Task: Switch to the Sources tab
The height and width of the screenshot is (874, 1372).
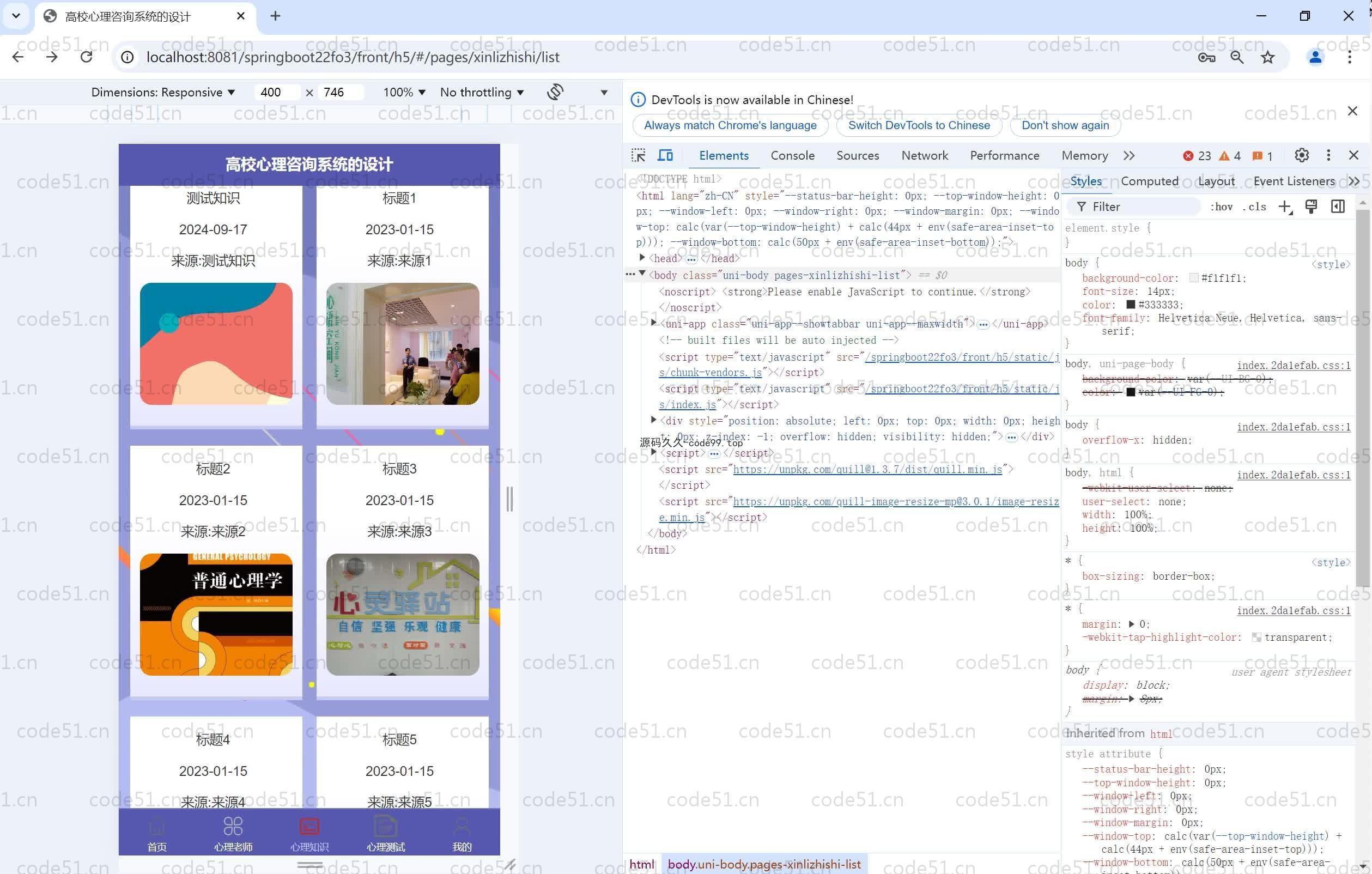Action: [857, 155]
